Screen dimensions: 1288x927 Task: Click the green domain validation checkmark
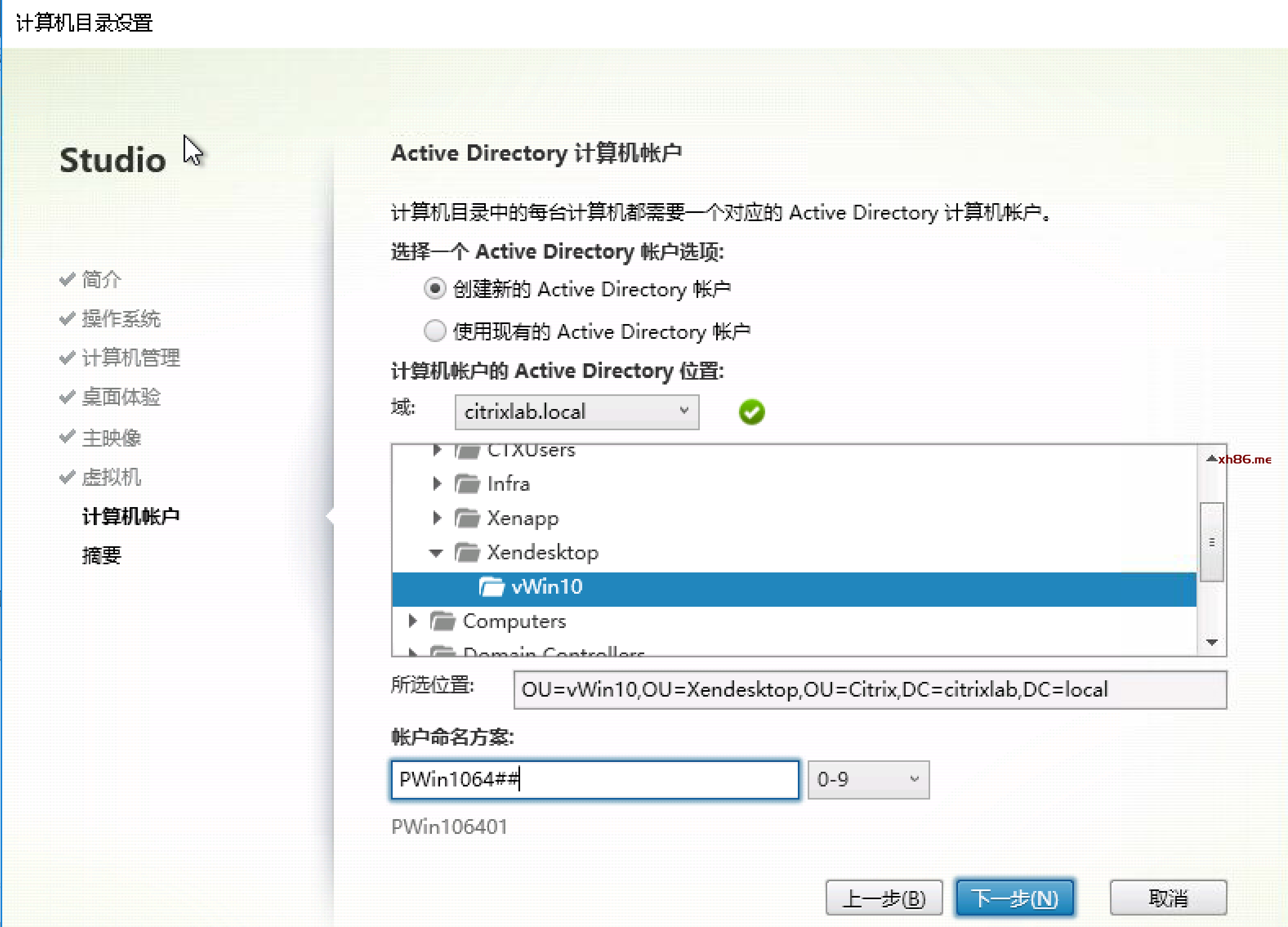tap(752, 412)
